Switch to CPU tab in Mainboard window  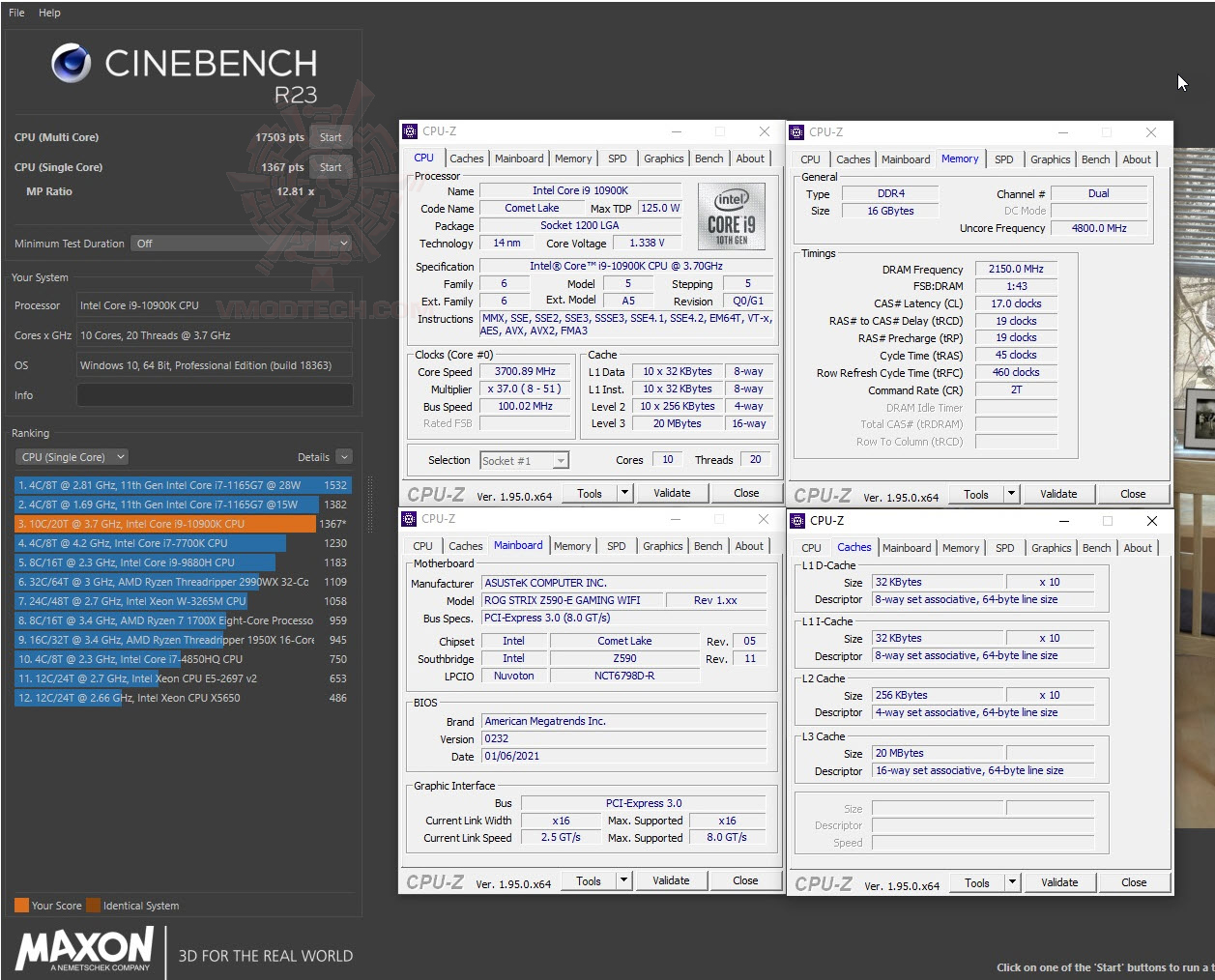423,546
